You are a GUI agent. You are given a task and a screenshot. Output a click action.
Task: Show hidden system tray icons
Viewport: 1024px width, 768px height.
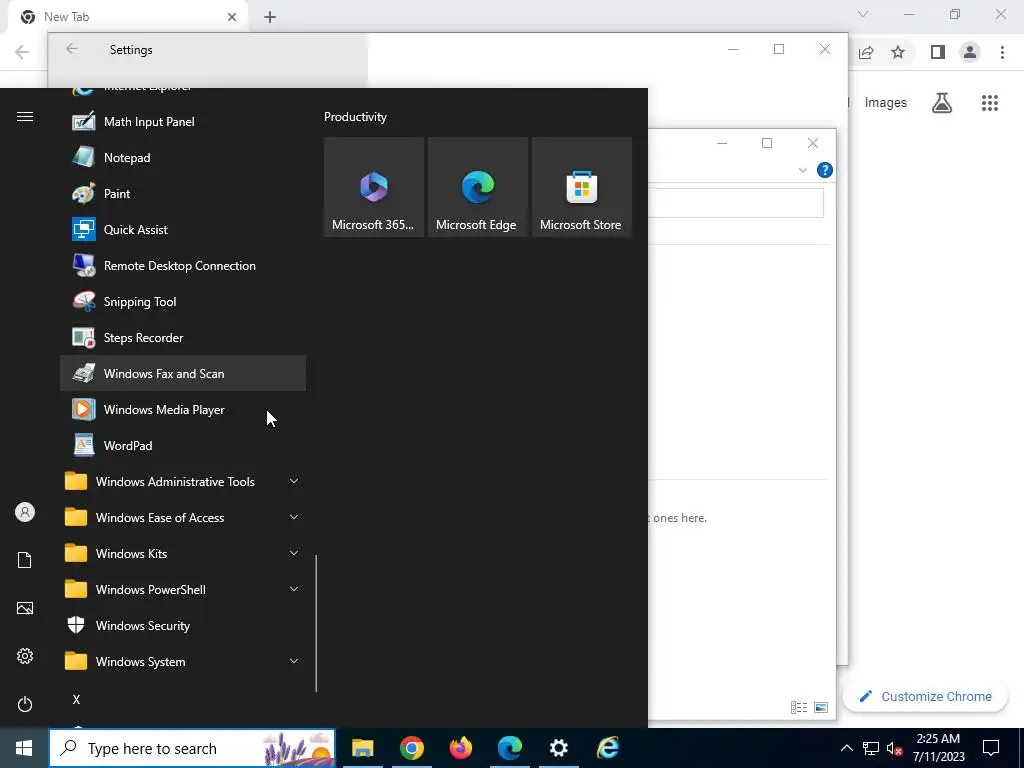click(846, 748)
